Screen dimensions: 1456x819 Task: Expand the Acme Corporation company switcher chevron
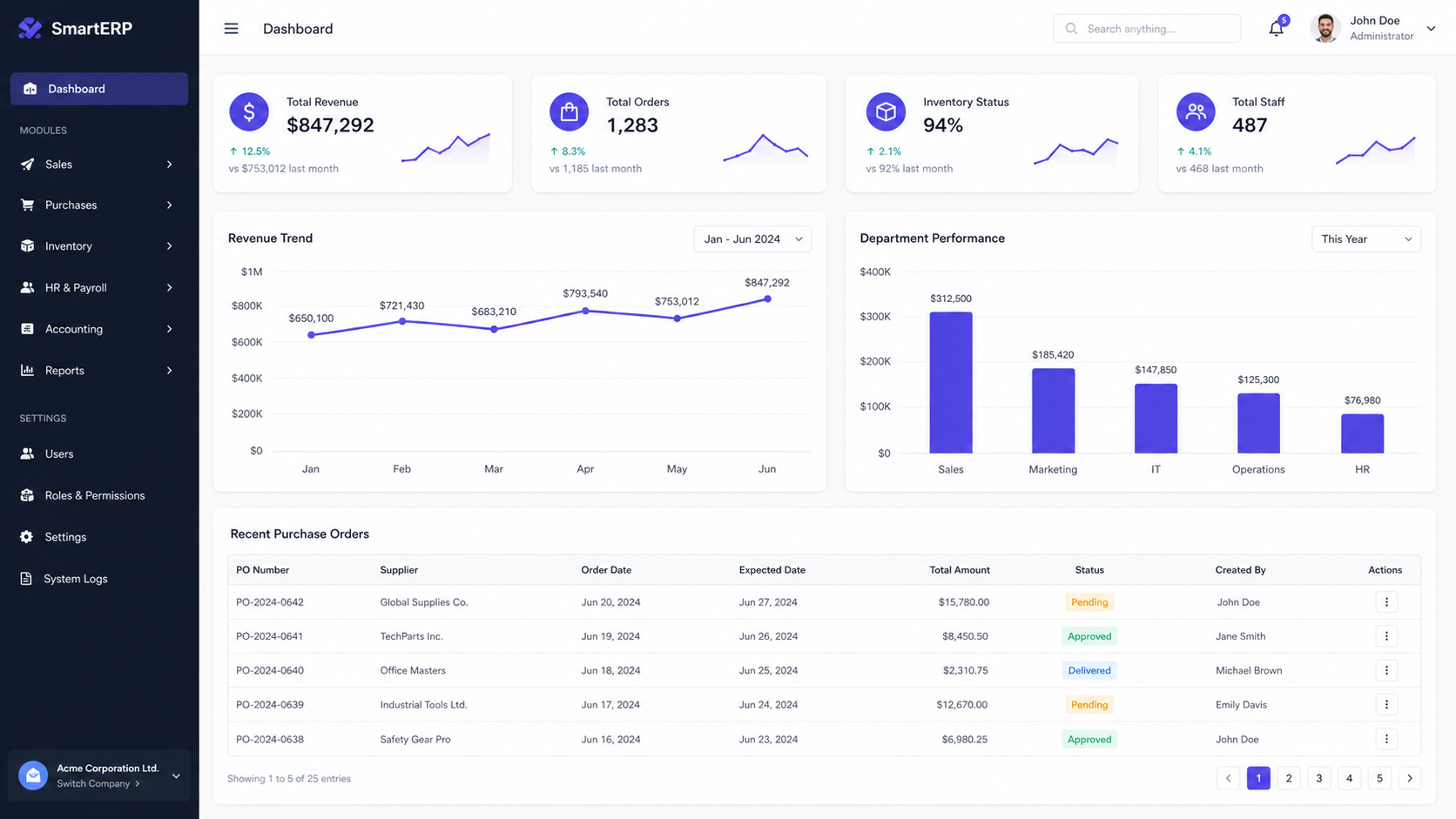pos(176,775)
